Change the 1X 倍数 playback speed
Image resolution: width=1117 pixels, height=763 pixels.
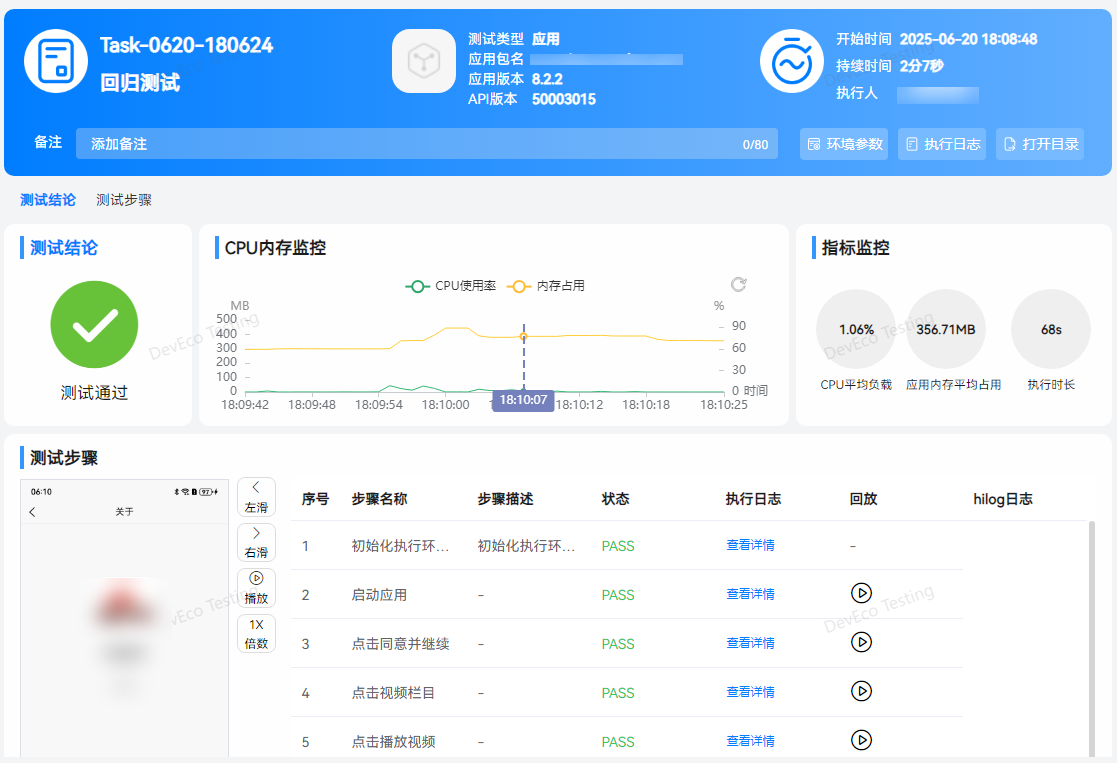click(256, 634)
